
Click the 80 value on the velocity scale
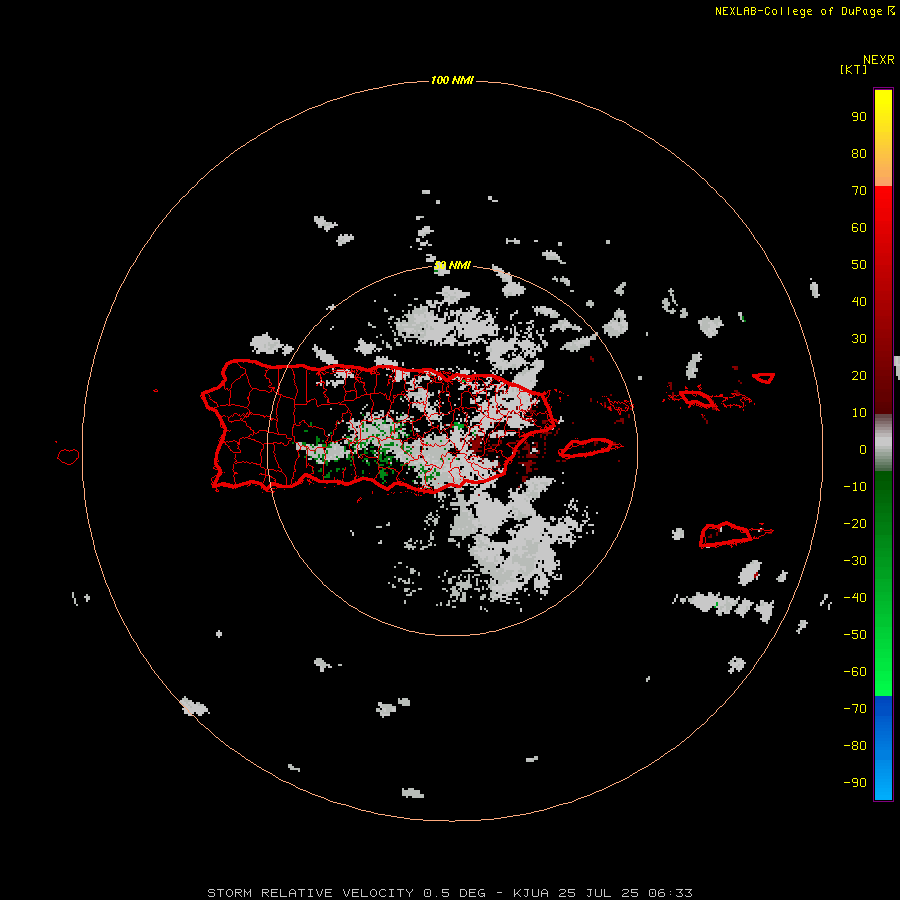[x=859, y=154]
